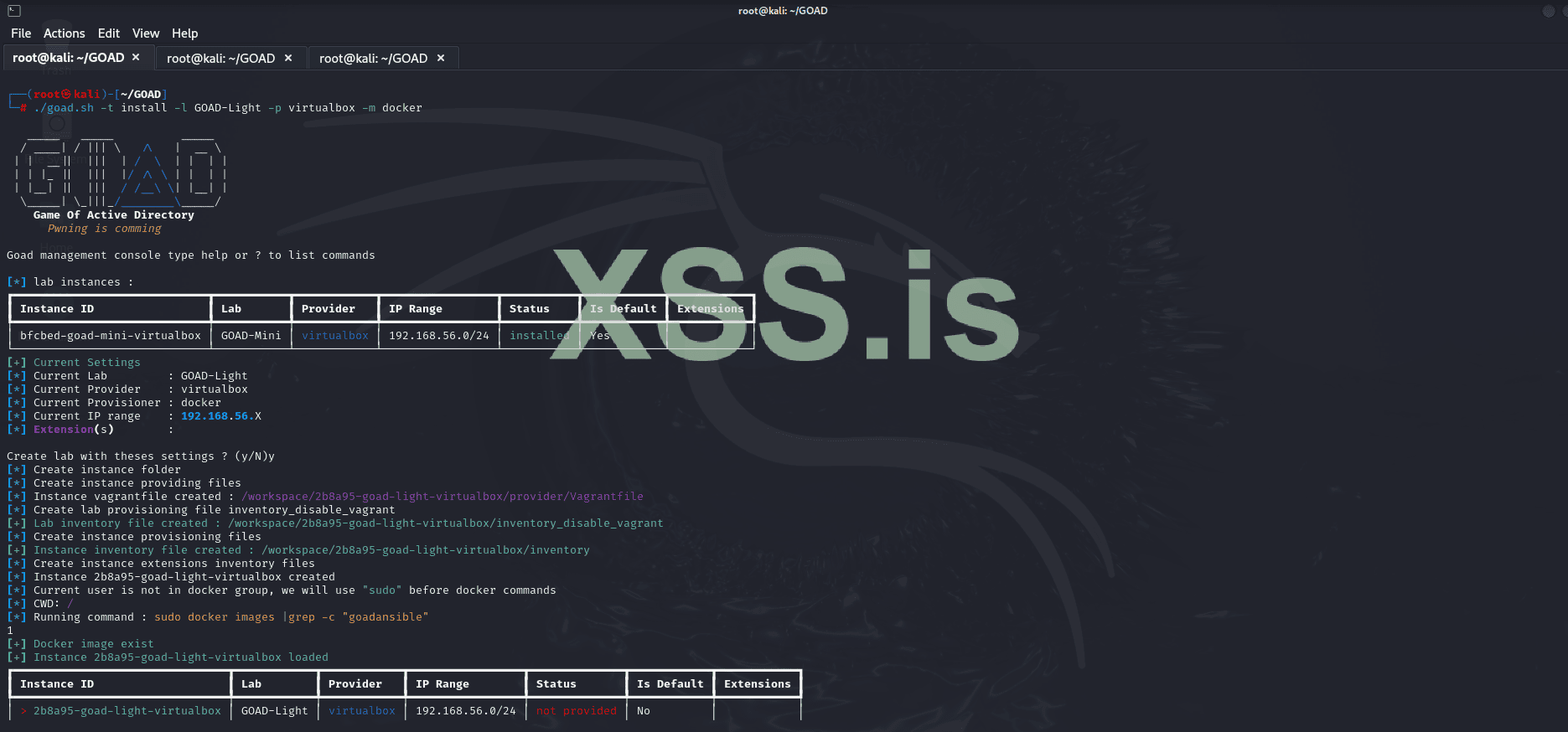Click the 'Instance ID' header in first table
Viewport: 1568px width, 732px height.
click(57, 309)
